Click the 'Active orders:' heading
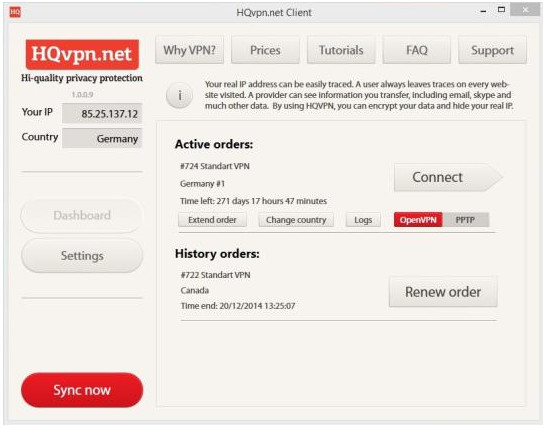 pyautogui.click(x=214, y=144)
